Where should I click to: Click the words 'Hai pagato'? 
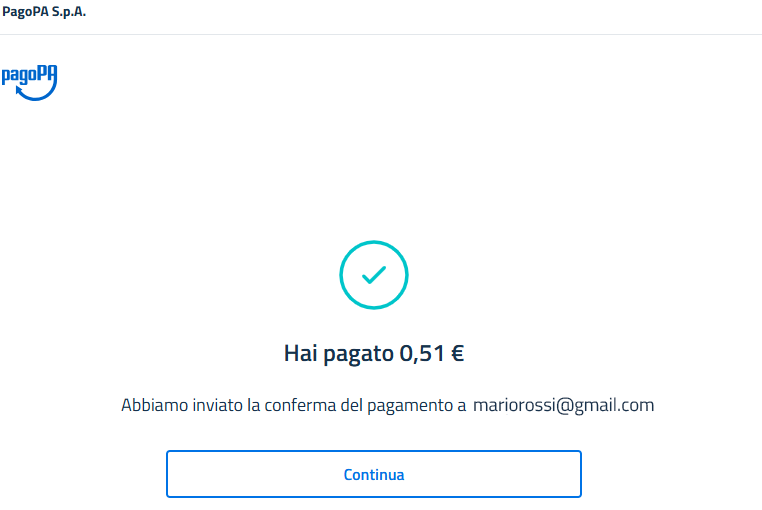339,353
